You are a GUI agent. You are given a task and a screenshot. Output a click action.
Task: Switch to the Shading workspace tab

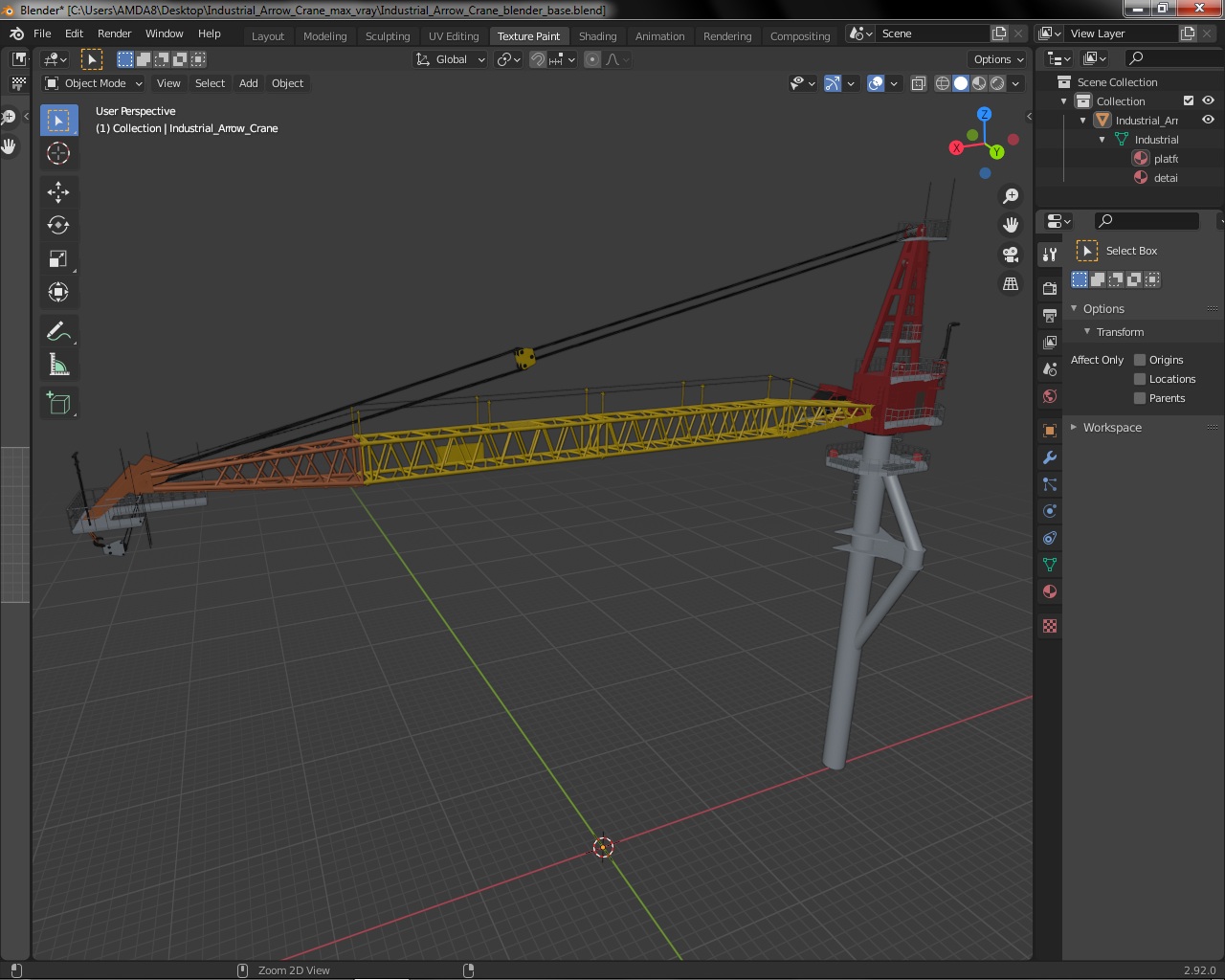[x=597, y=36]
